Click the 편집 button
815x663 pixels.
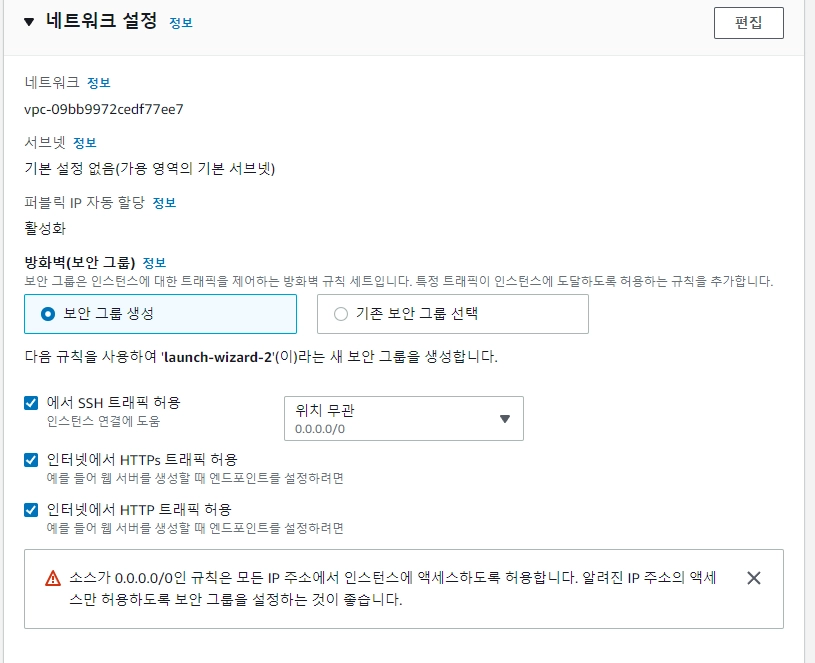[x=748, y=23]
